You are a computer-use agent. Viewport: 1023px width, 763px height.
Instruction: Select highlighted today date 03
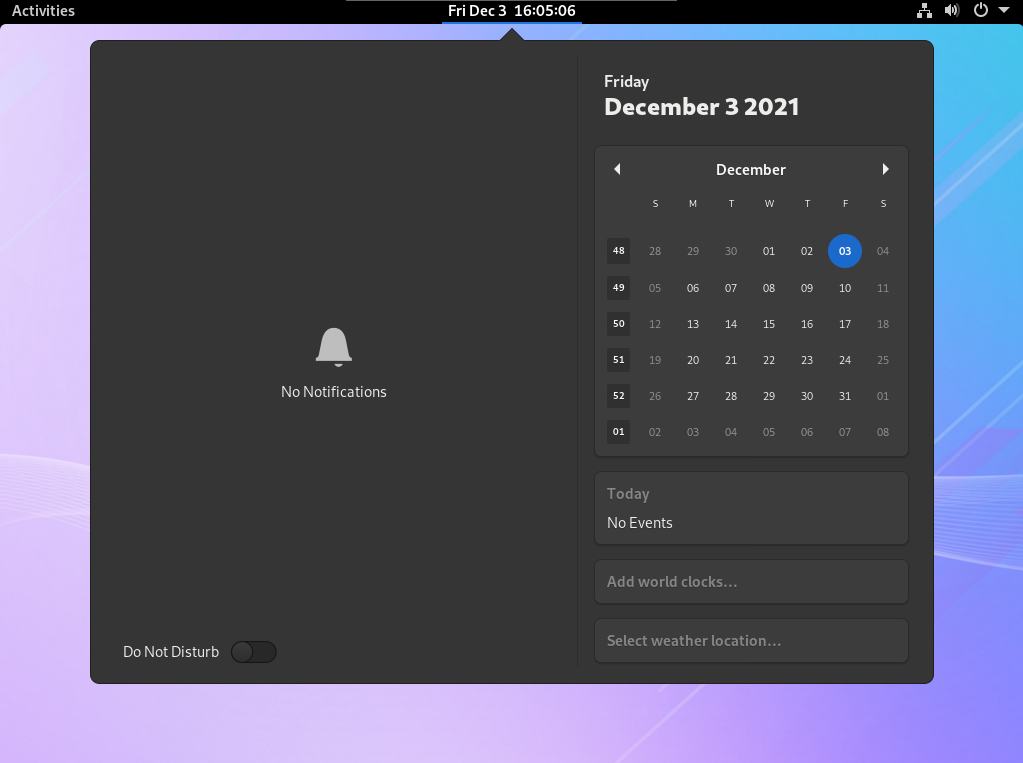pyautogui.click(x=845, y=251)
